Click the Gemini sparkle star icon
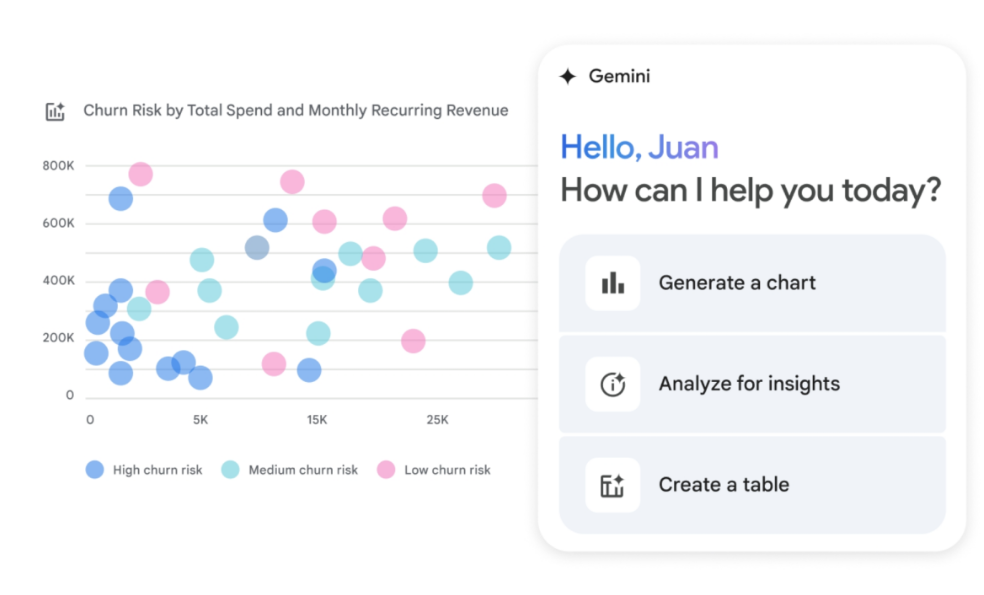This screenshot has width=984, height=595. click(567, 77)
